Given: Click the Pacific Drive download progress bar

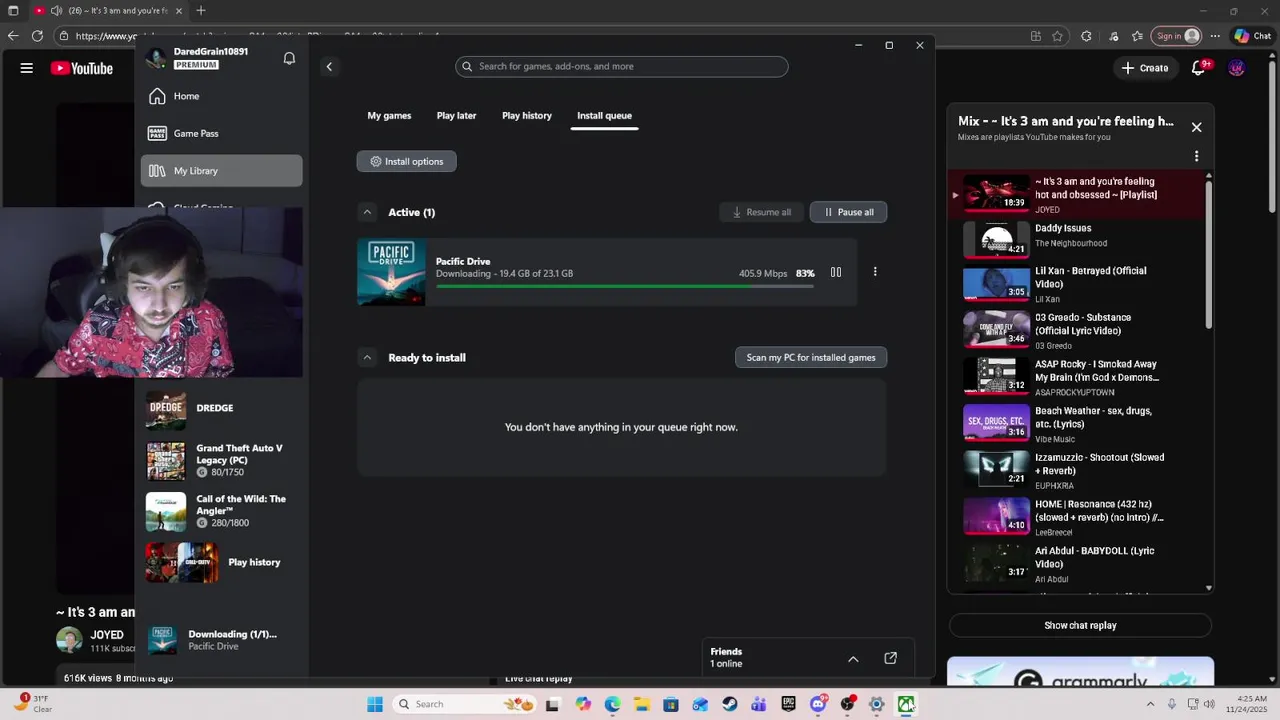Looking at the screenshot, I should [624, 286].
